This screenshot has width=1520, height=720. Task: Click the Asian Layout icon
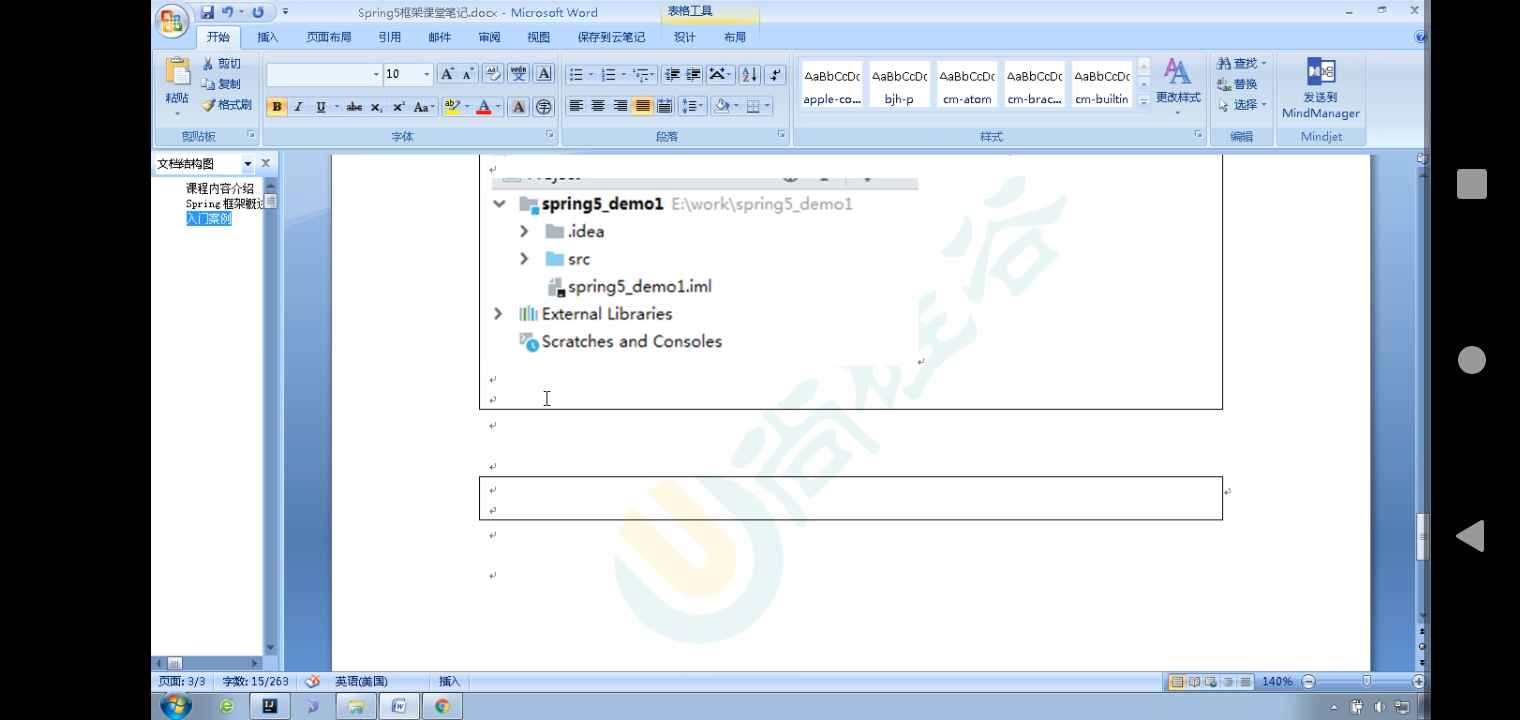coord(717,75)
